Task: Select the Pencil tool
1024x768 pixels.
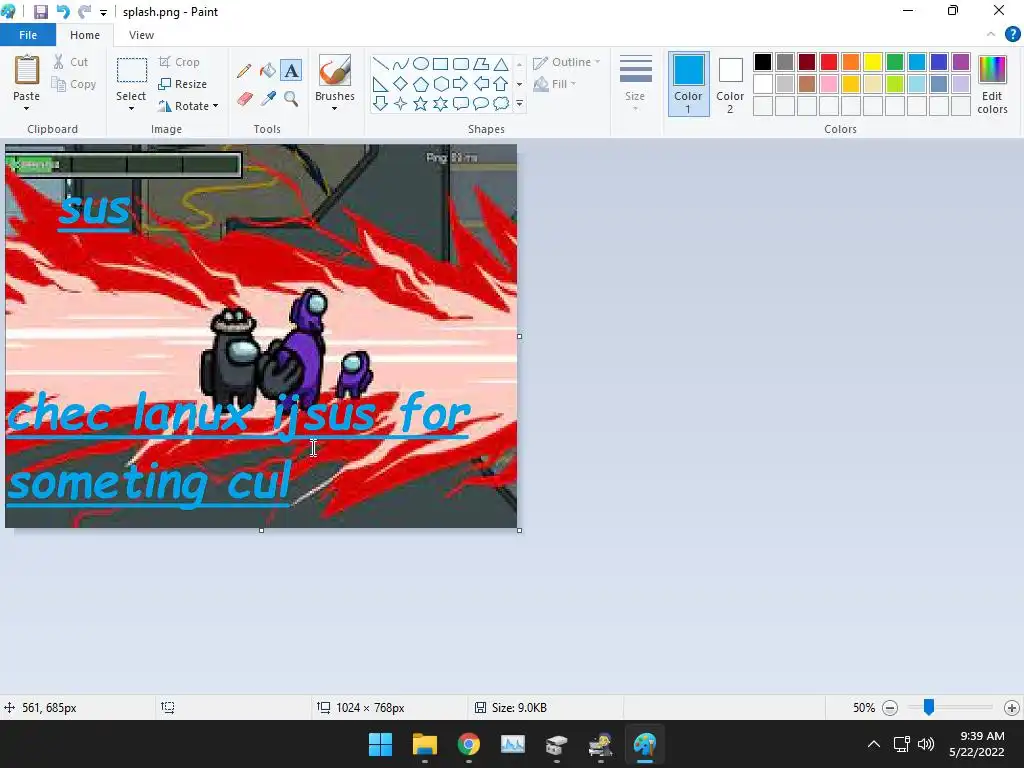Action: click(x=244, y=71)
